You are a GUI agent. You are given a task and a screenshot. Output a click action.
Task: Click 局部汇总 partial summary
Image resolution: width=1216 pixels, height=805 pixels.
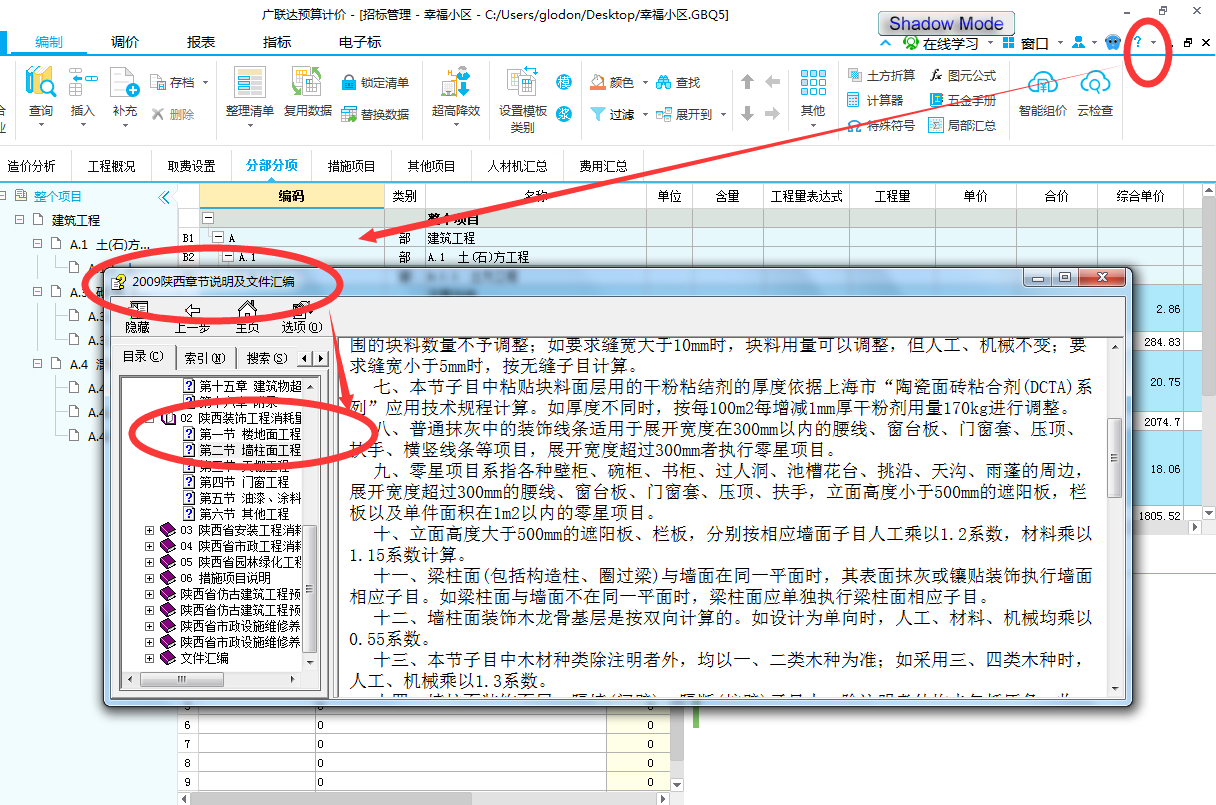[963, 126]
